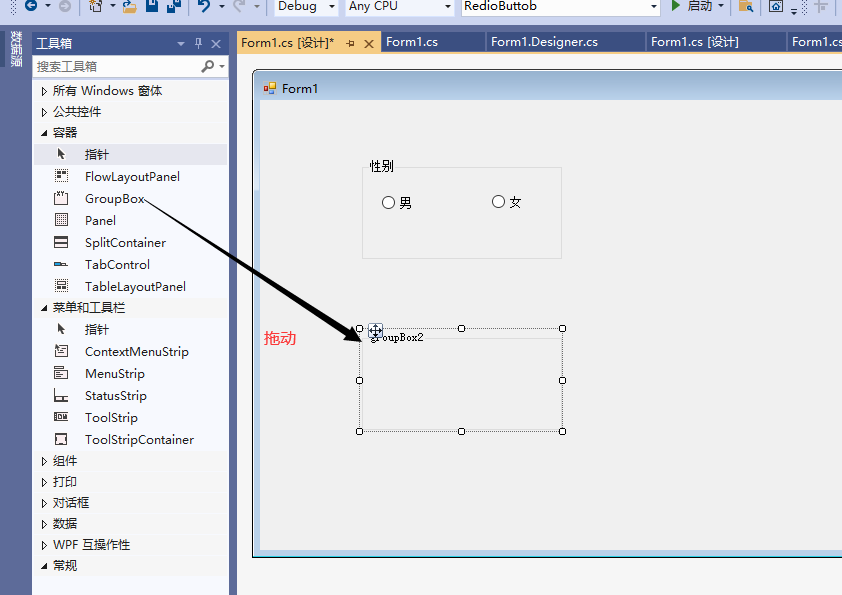The width and height of the screenshot is (842, 595).
Task: Expand 所有 Windows 窗体 section
Action: [x=44, y=91]
